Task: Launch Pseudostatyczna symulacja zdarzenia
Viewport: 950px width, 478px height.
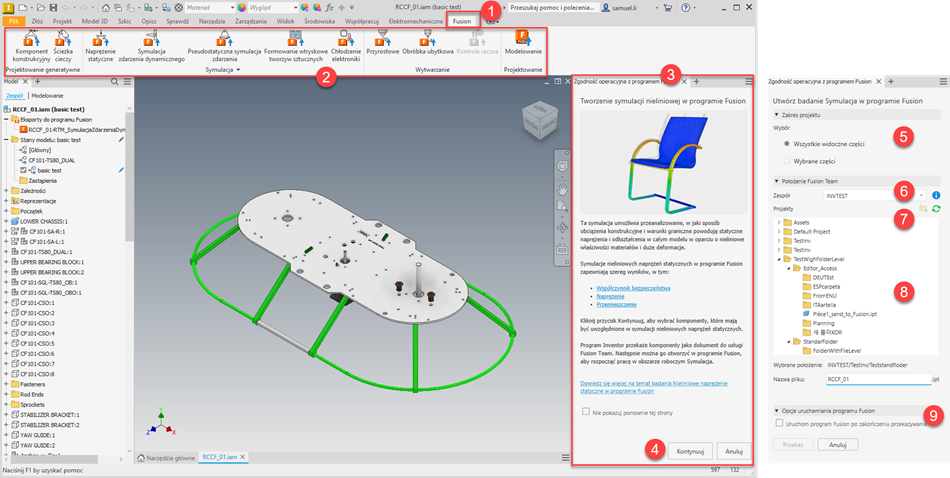Action: [x=224, y=48]
